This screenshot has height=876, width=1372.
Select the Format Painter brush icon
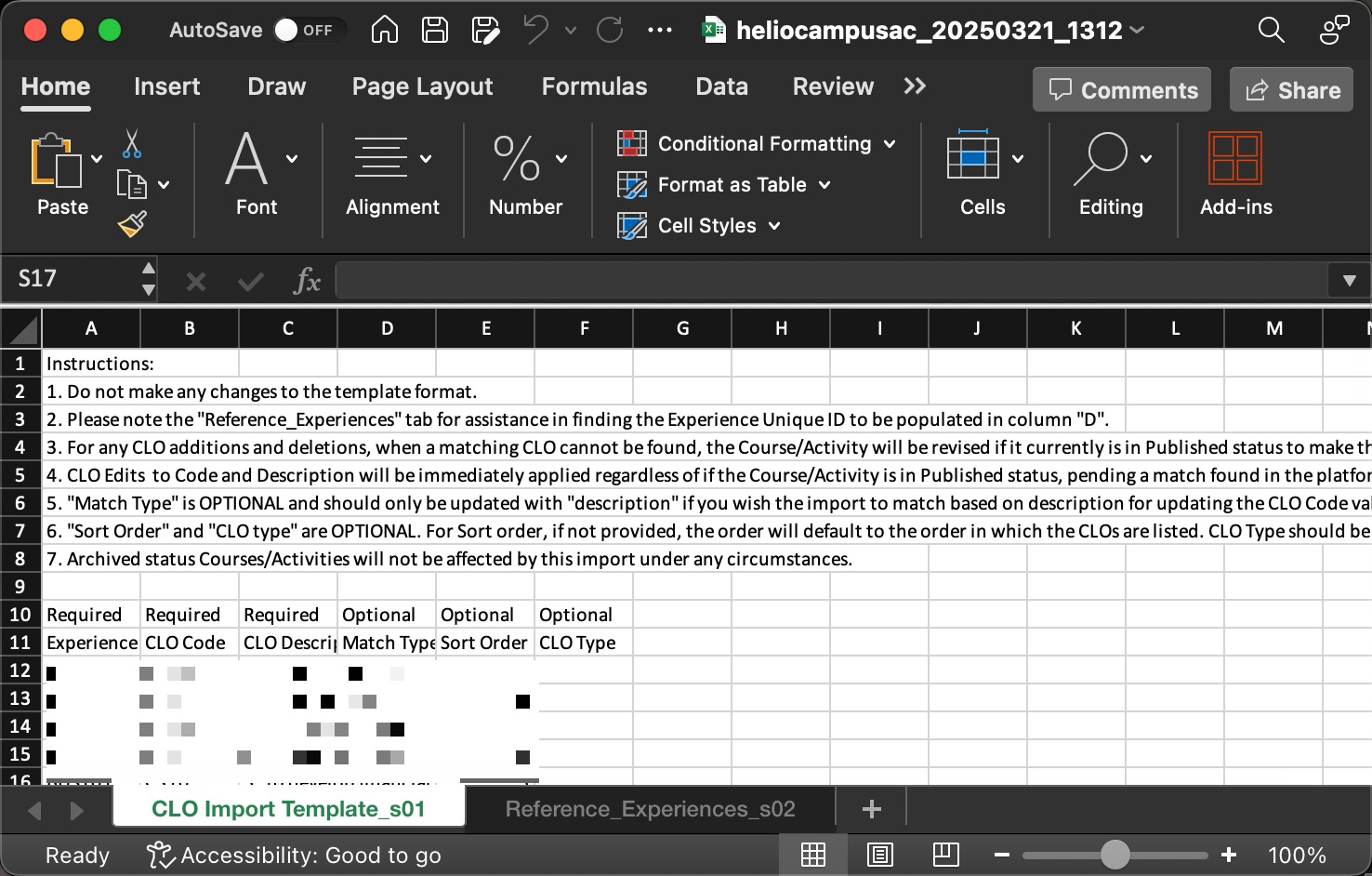click(132, 224)
